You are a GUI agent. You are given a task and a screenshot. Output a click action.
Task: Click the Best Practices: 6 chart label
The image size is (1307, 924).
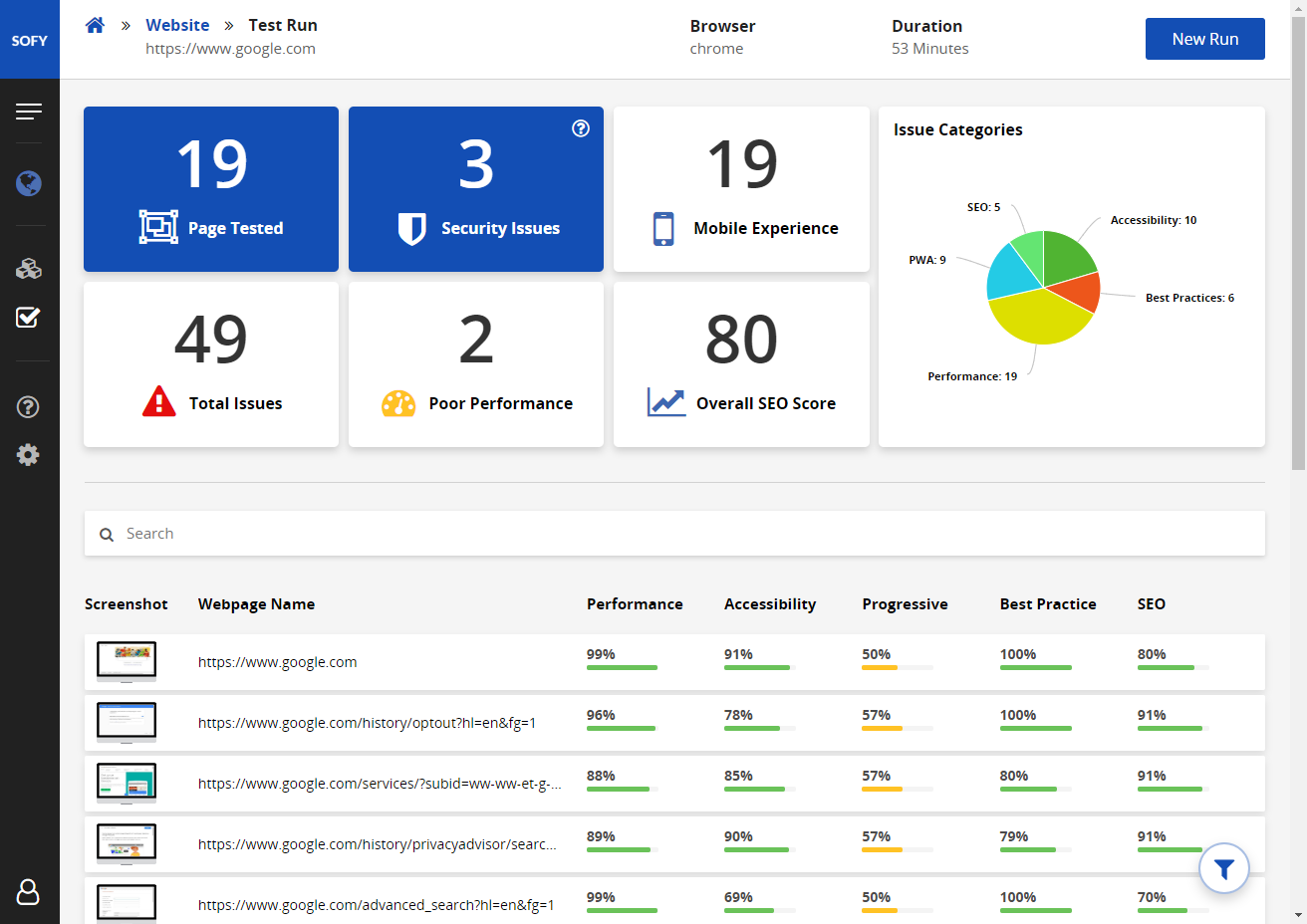1189,298
